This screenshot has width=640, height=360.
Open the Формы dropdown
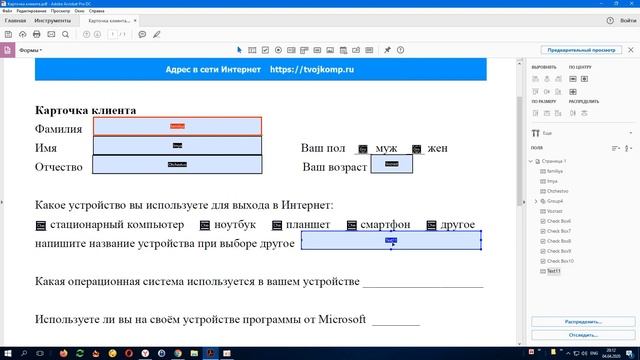(31, 50)
